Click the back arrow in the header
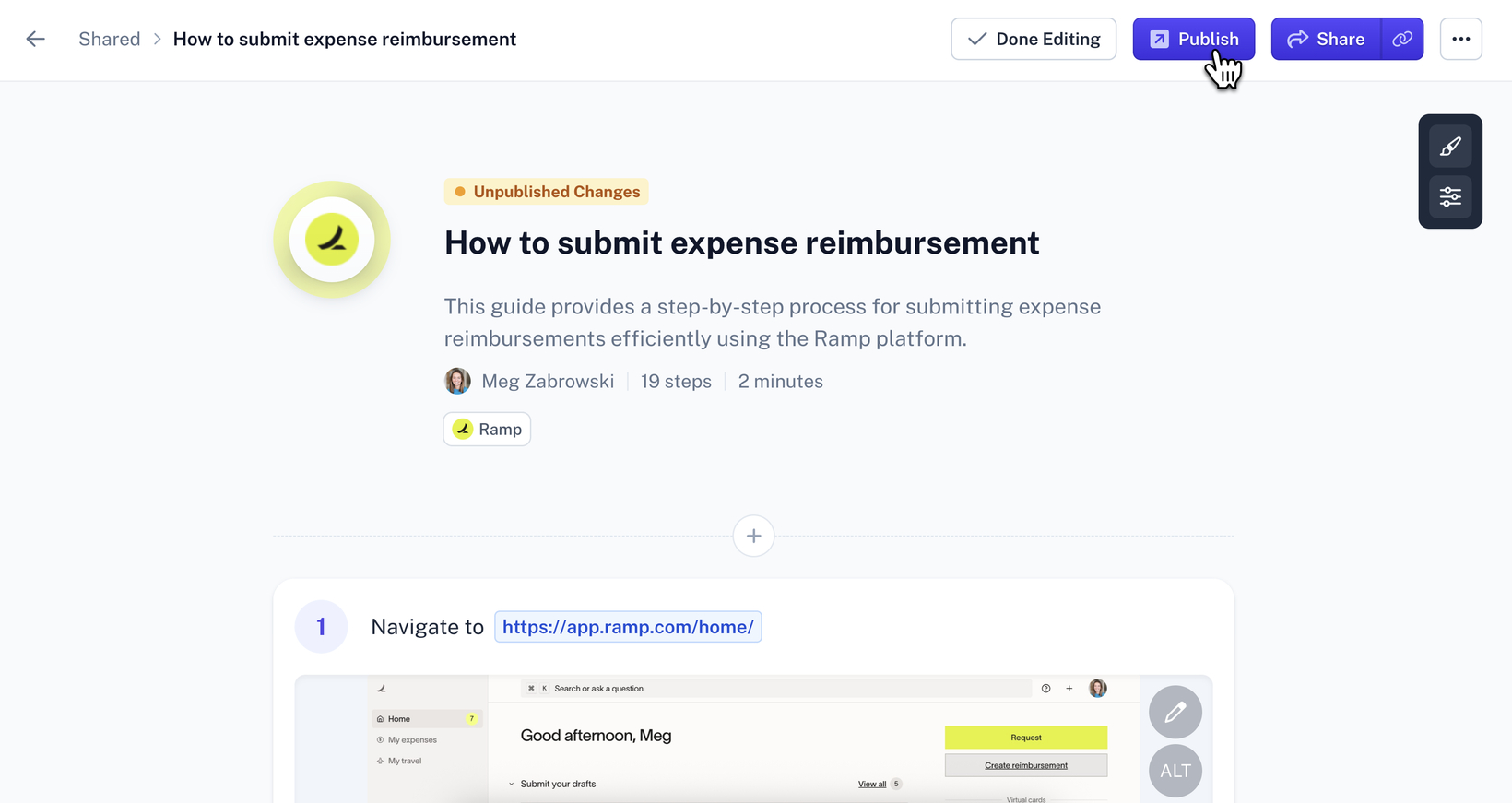The height and width of the screenshot is (803, 1512). click(x=35, y=39)
